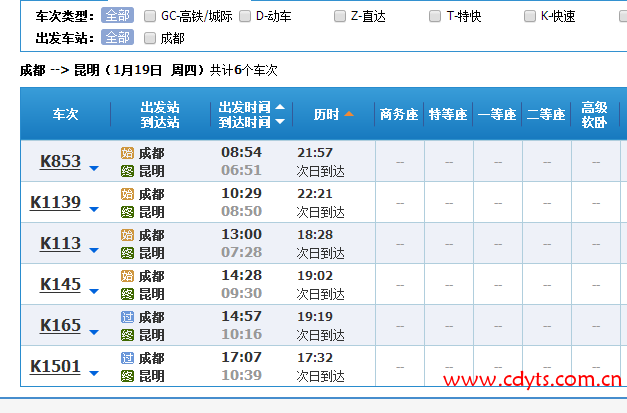Check the 成都 departure station checkbox
This screenshot has height=413, width=627.
150,38
